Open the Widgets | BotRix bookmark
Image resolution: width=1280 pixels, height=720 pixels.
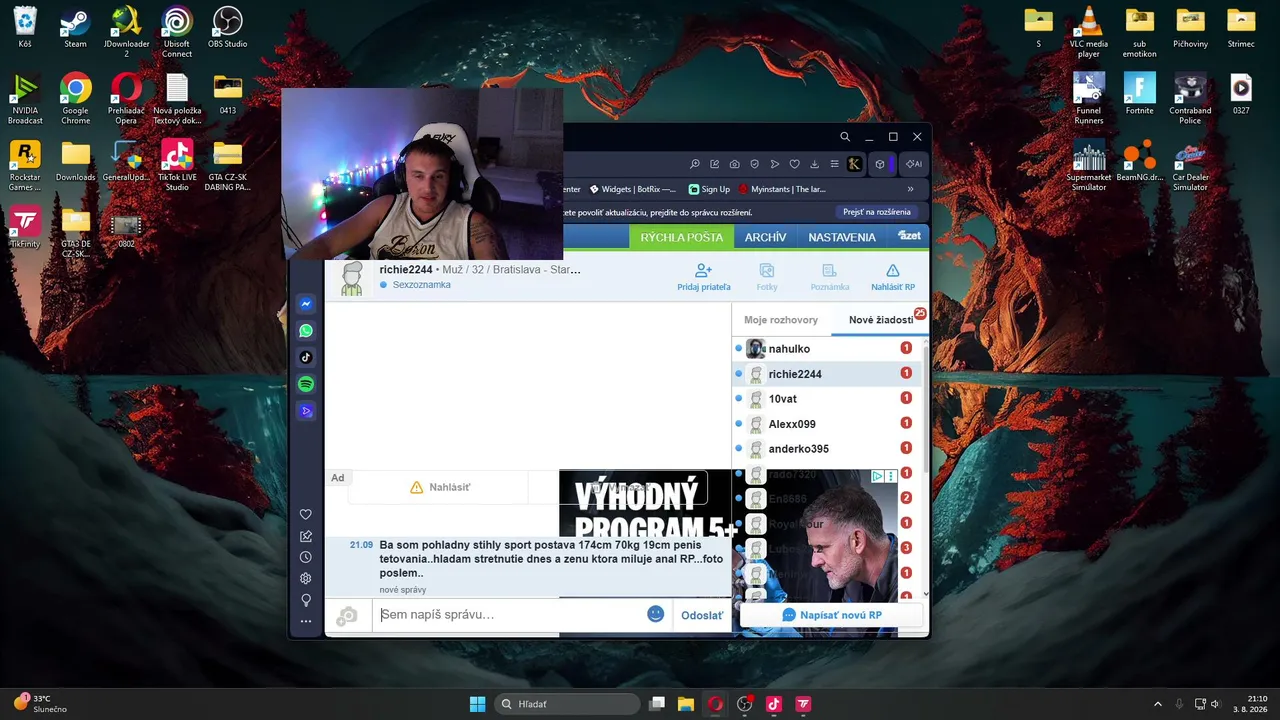[x=633, y=189]
